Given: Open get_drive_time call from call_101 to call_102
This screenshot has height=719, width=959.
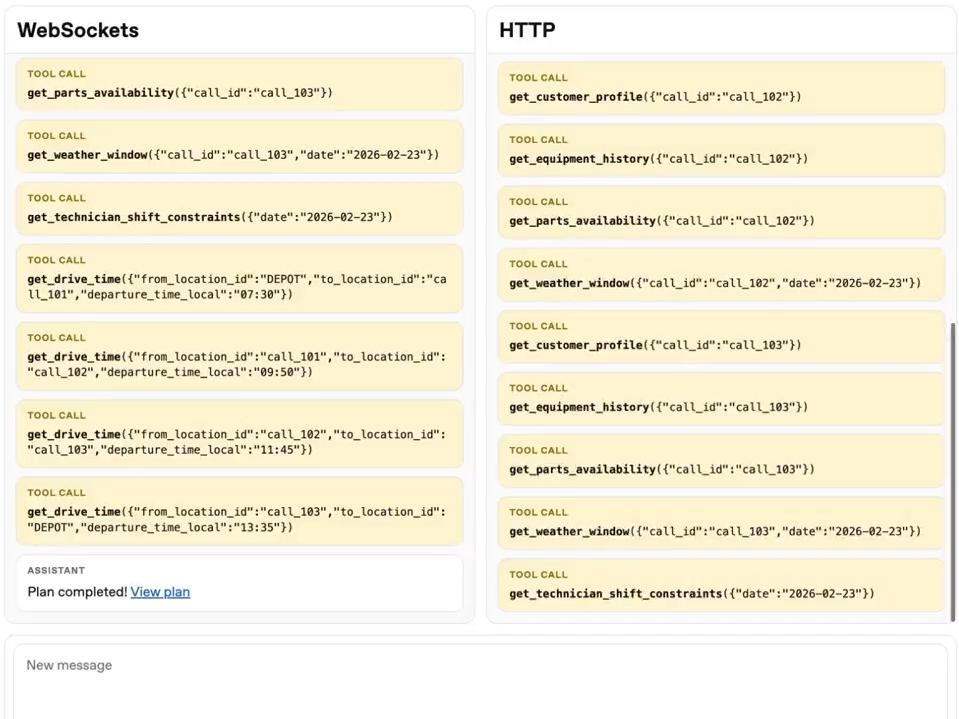Looking at the screenshot, I should pyautogui.click(x=239, y=355).
